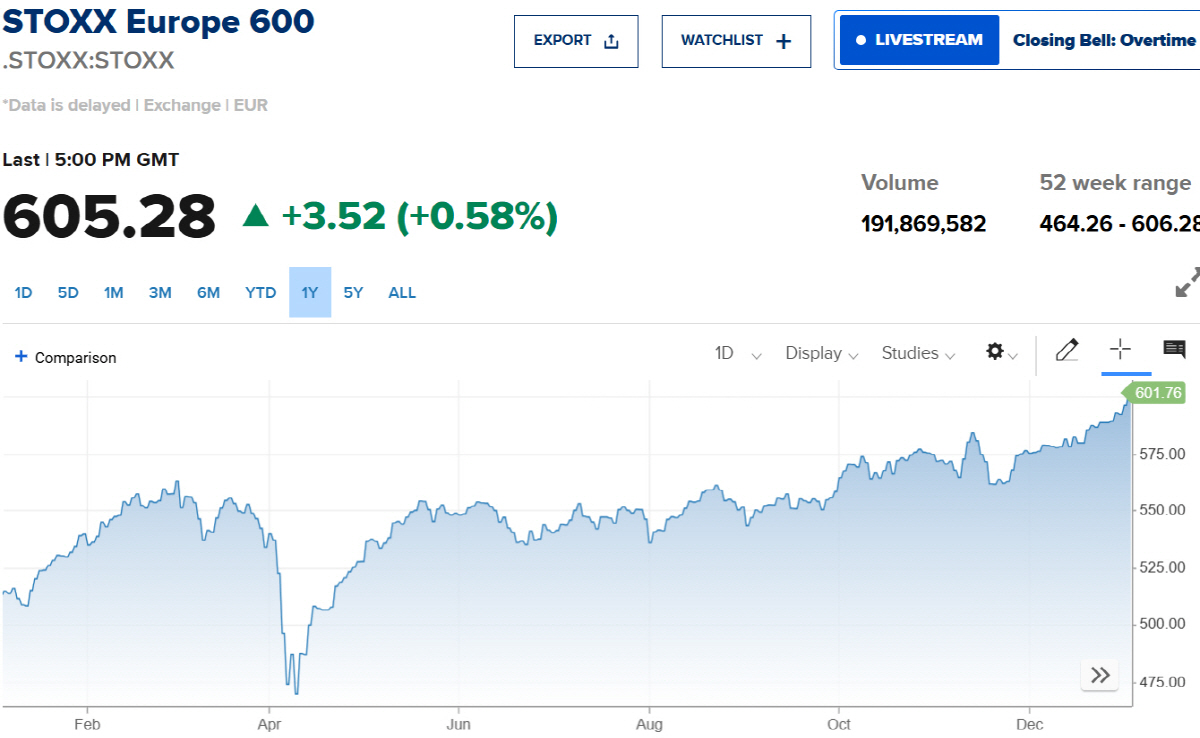Toggle the LIVESTREAM button on
Image resolution: width=1200 pixels, height=738 pixels.
tap(918, 39)
